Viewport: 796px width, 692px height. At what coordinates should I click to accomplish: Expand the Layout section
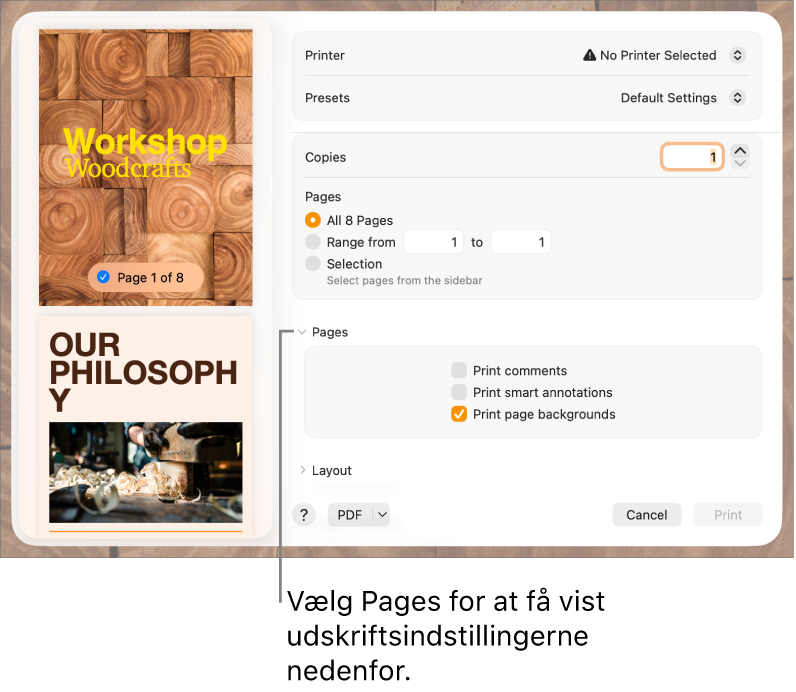[x=303, y=470]
